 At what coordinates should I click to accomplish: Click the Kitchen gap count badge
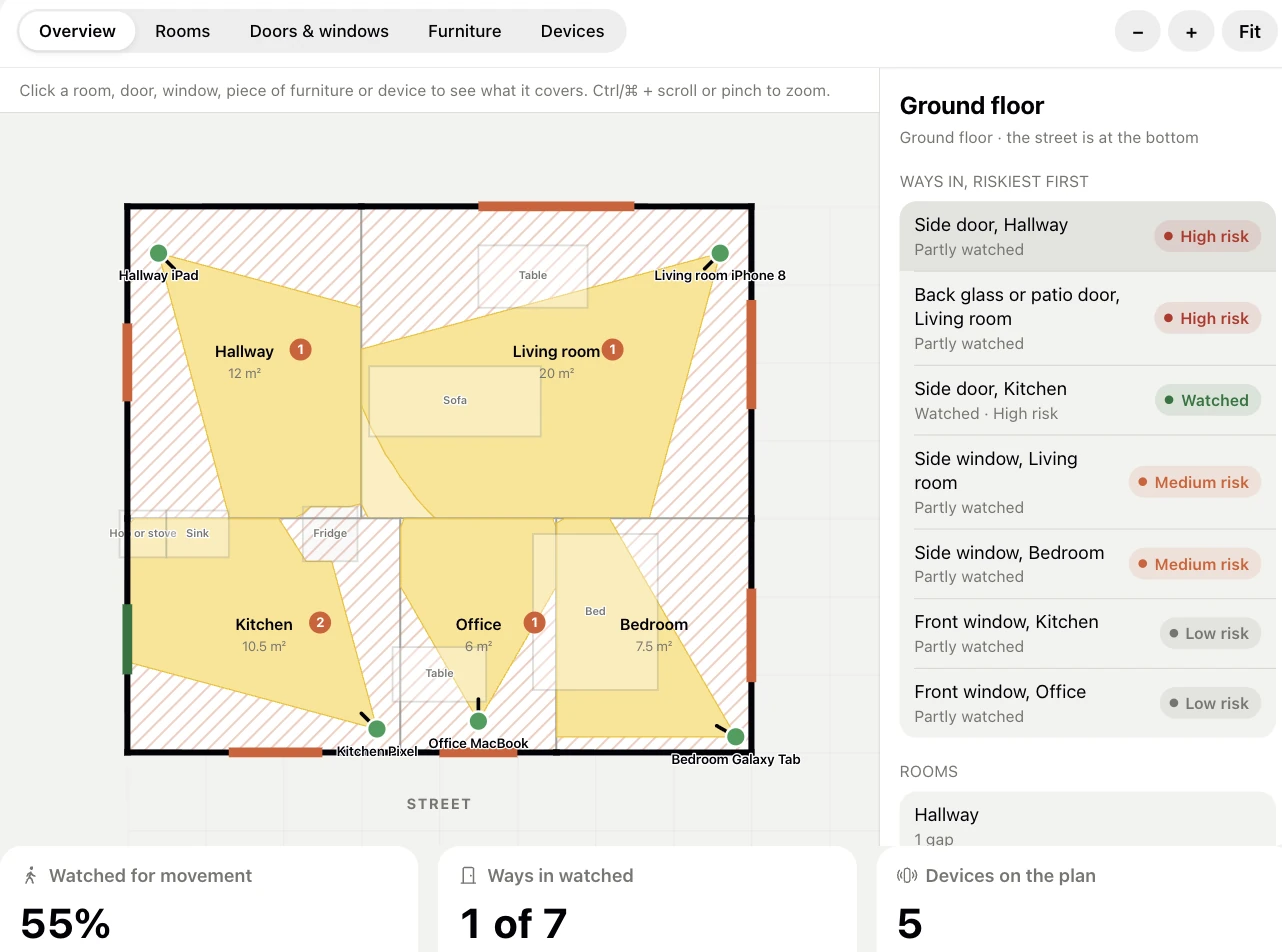[x=320, y=623]
